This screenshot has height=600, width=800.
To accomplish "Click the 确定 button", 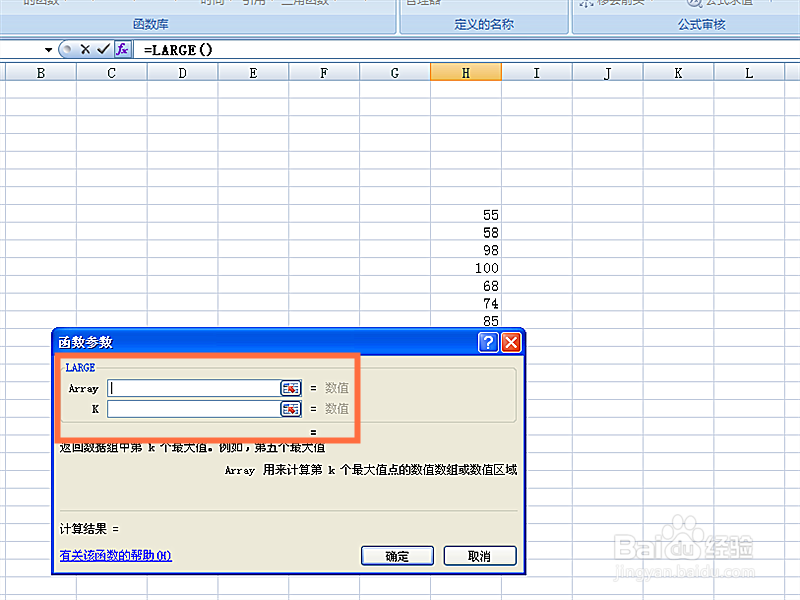I will point(397,556).
